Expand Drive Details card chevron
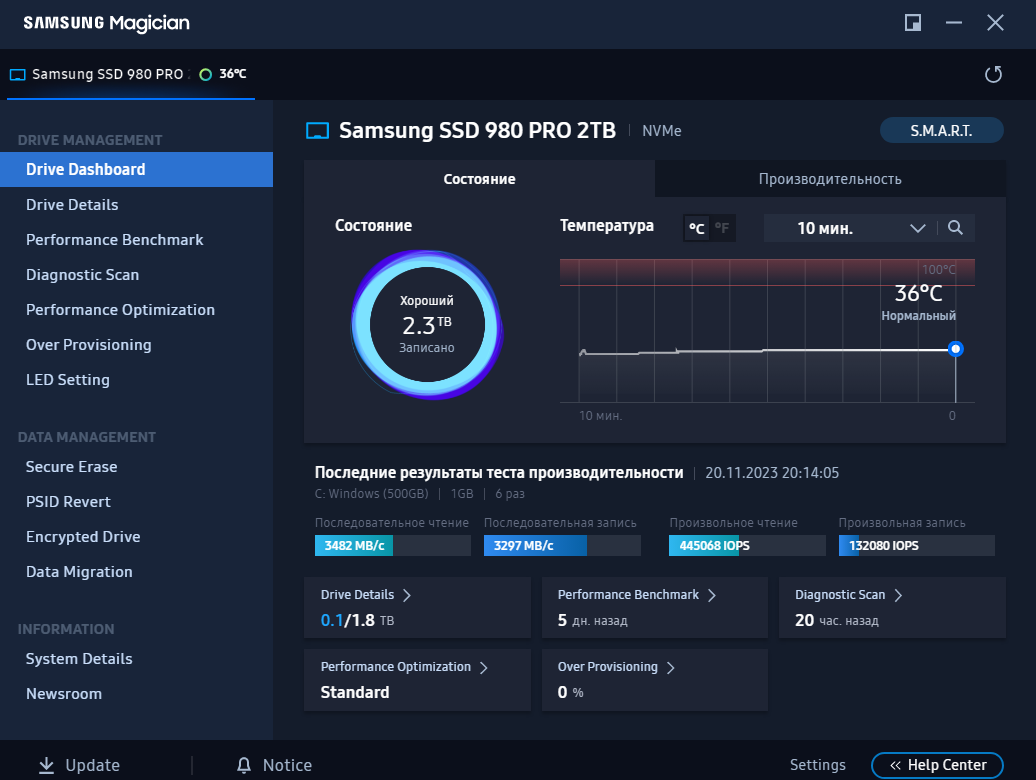This screenshot has height=780, width=1036. (407, 595)
